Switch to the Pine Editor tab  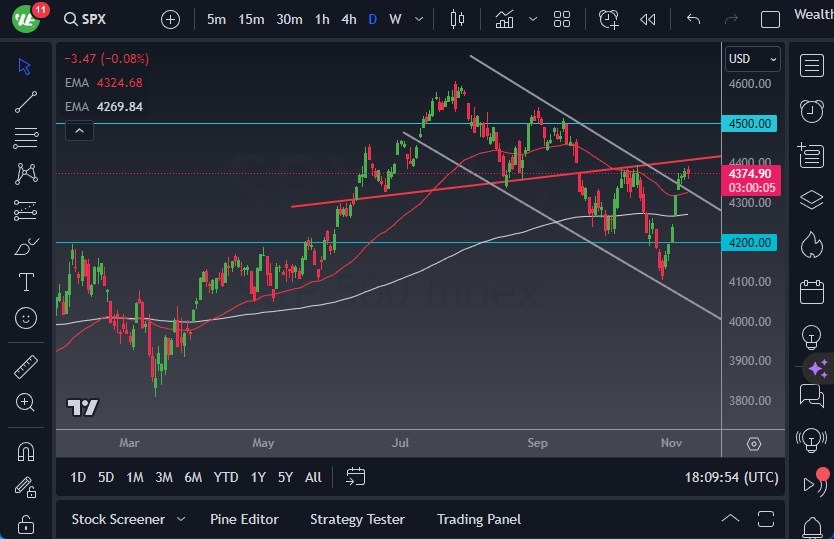pyautogui.click(x=244, y=519)
